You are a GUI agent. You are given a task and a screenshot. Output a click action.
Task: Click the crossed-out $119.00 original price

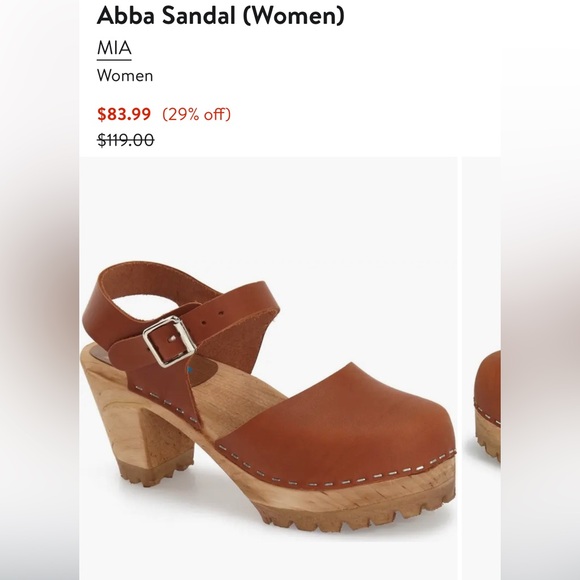pyautogui.click(x=125, y=140)
